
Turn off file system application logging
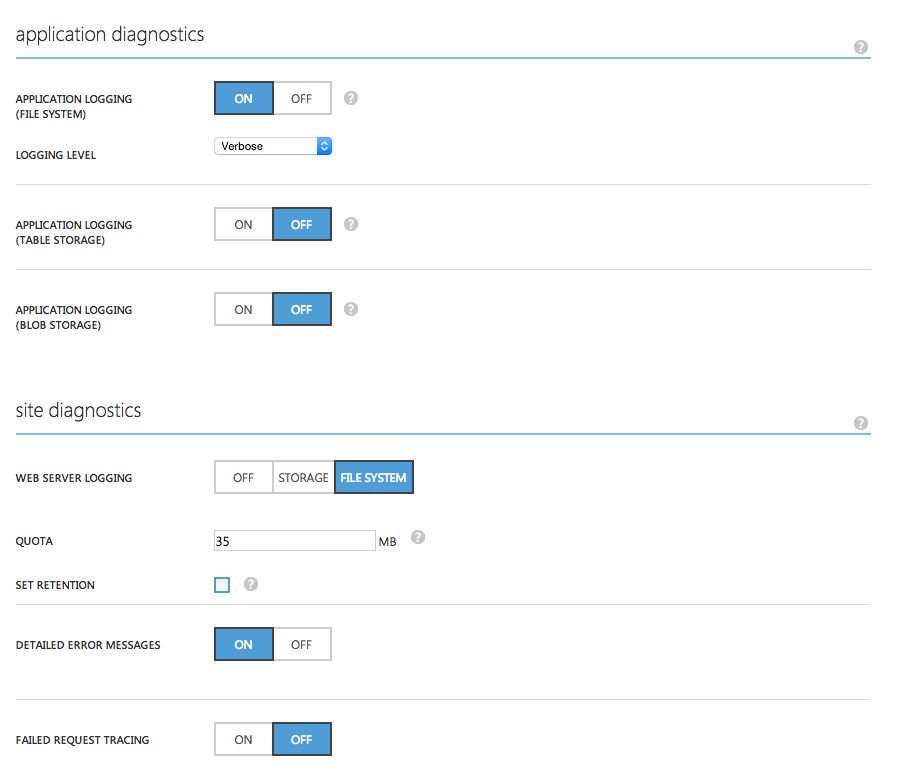point(302,99)
